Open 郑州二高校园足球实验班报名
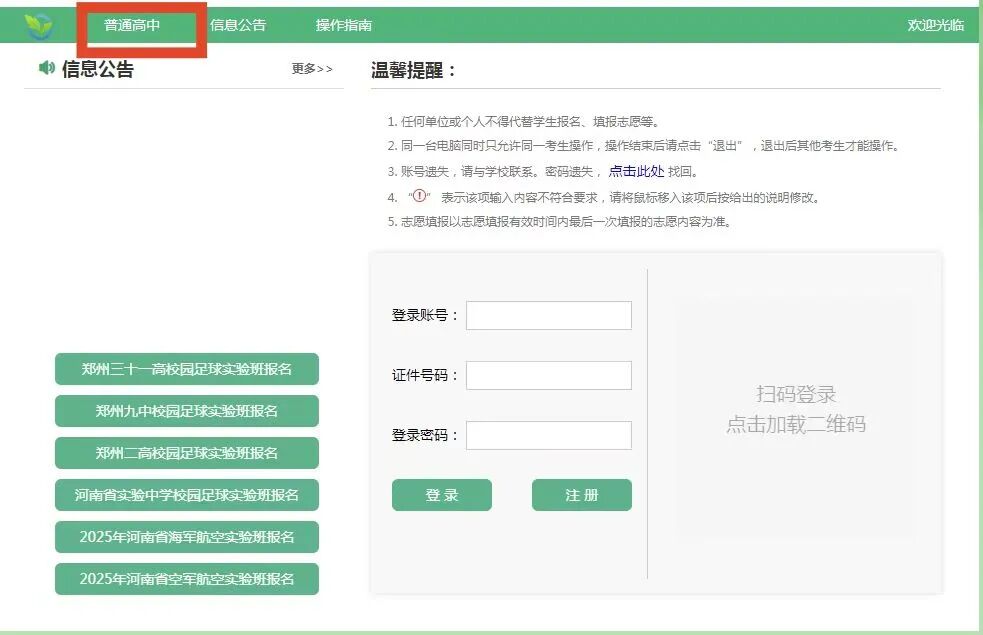This screenshot has width=983, height=635. (187, 453)
